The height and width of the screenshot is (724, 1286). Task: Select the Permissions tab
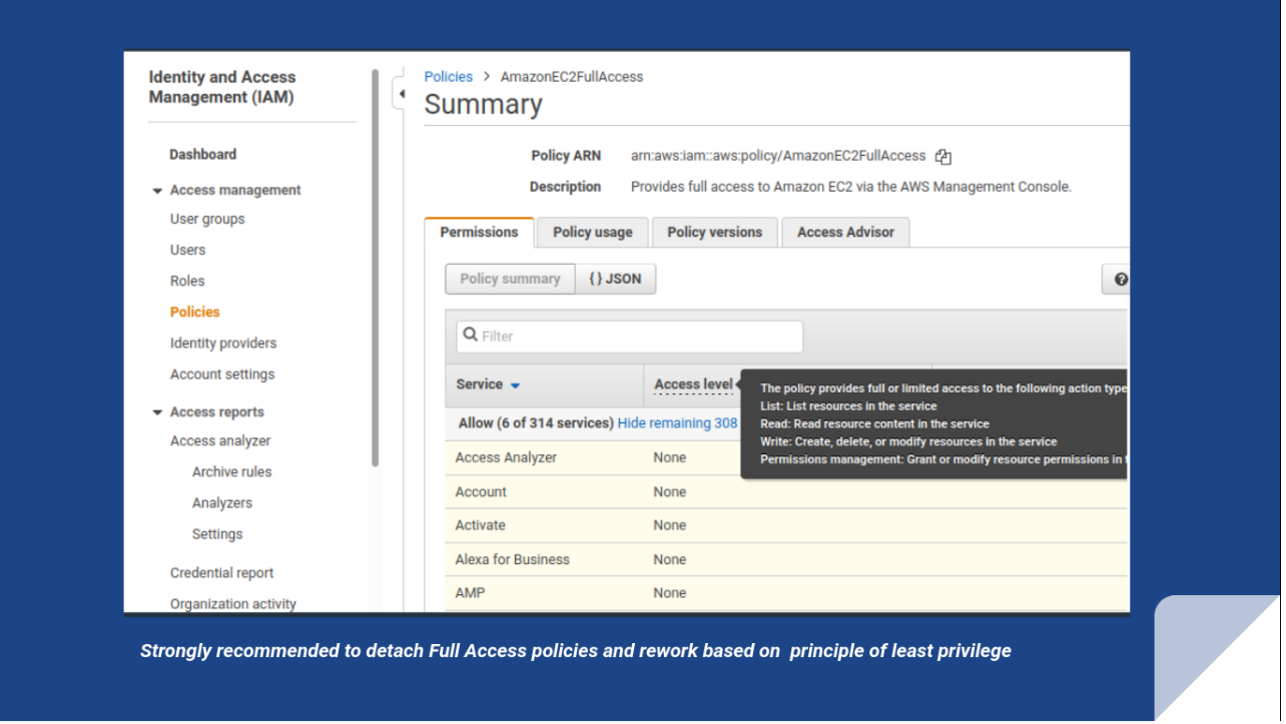(479, 232)
